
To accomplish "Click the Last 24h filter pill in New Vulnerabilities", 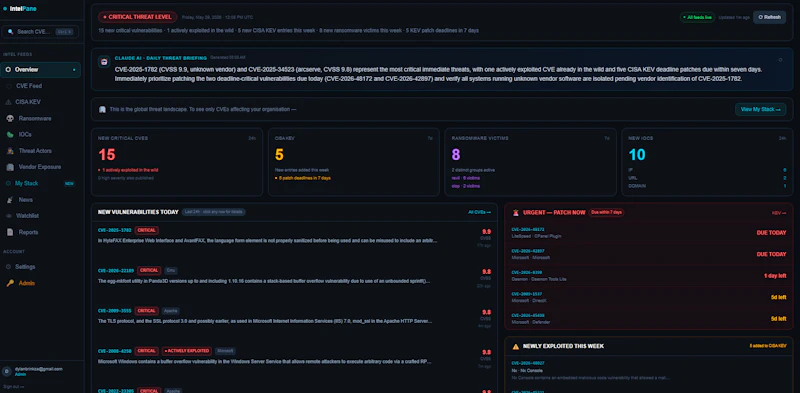I will click(x=213, y=212).
